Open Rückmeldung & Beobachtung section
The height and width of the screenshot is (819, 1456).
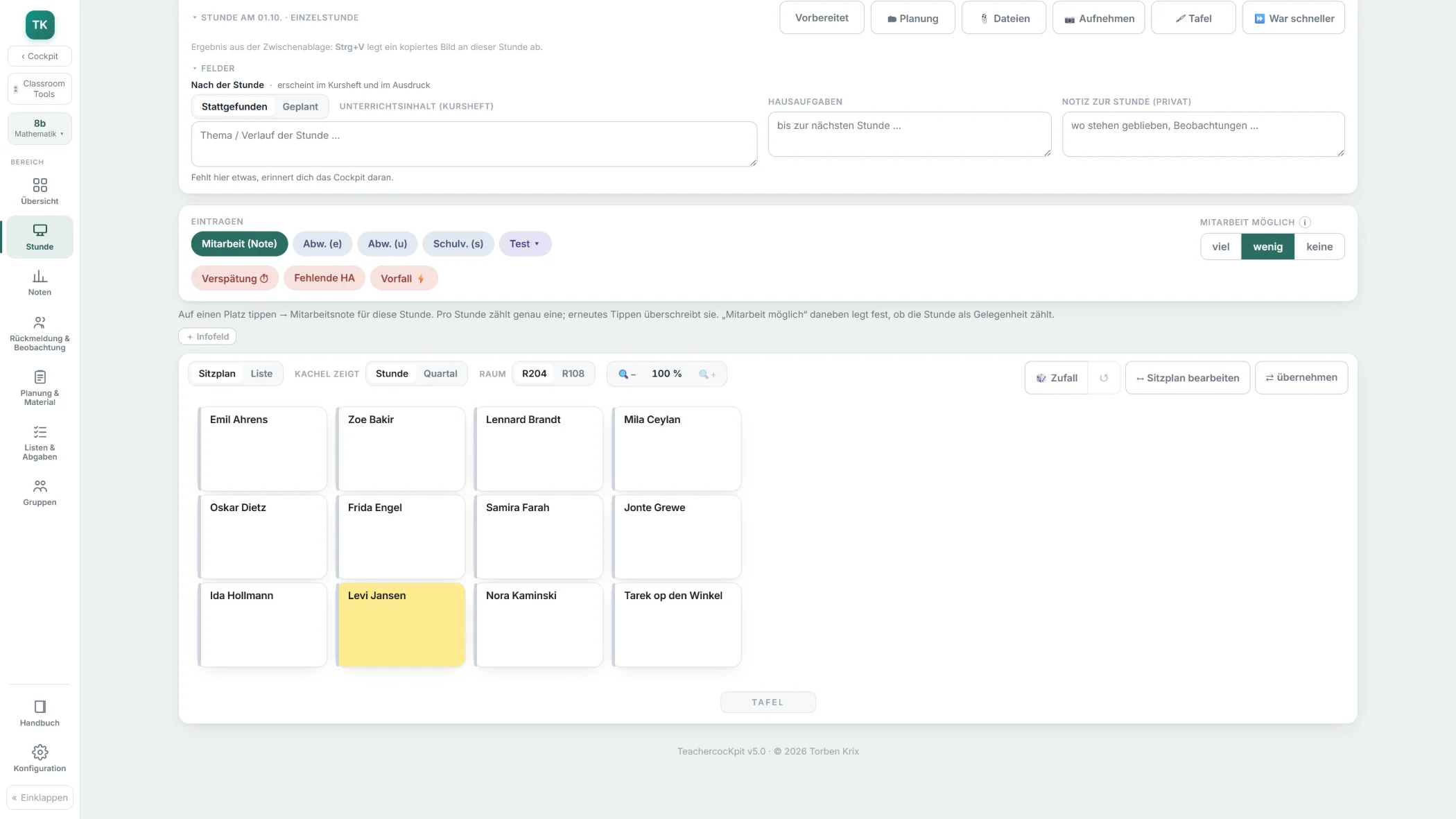tap(40, 333)
